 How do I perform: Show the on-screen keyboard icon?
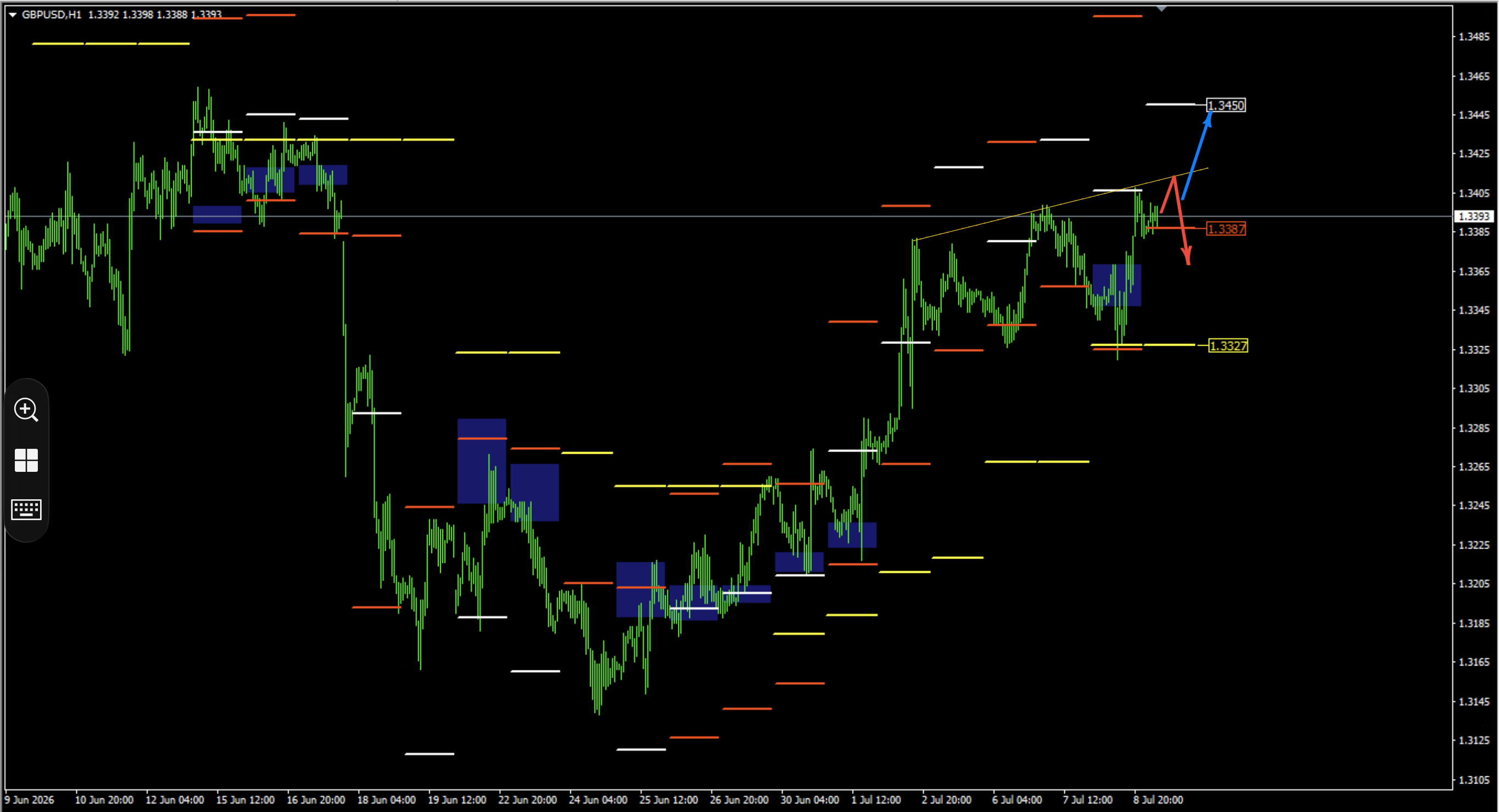pos(26,510)
